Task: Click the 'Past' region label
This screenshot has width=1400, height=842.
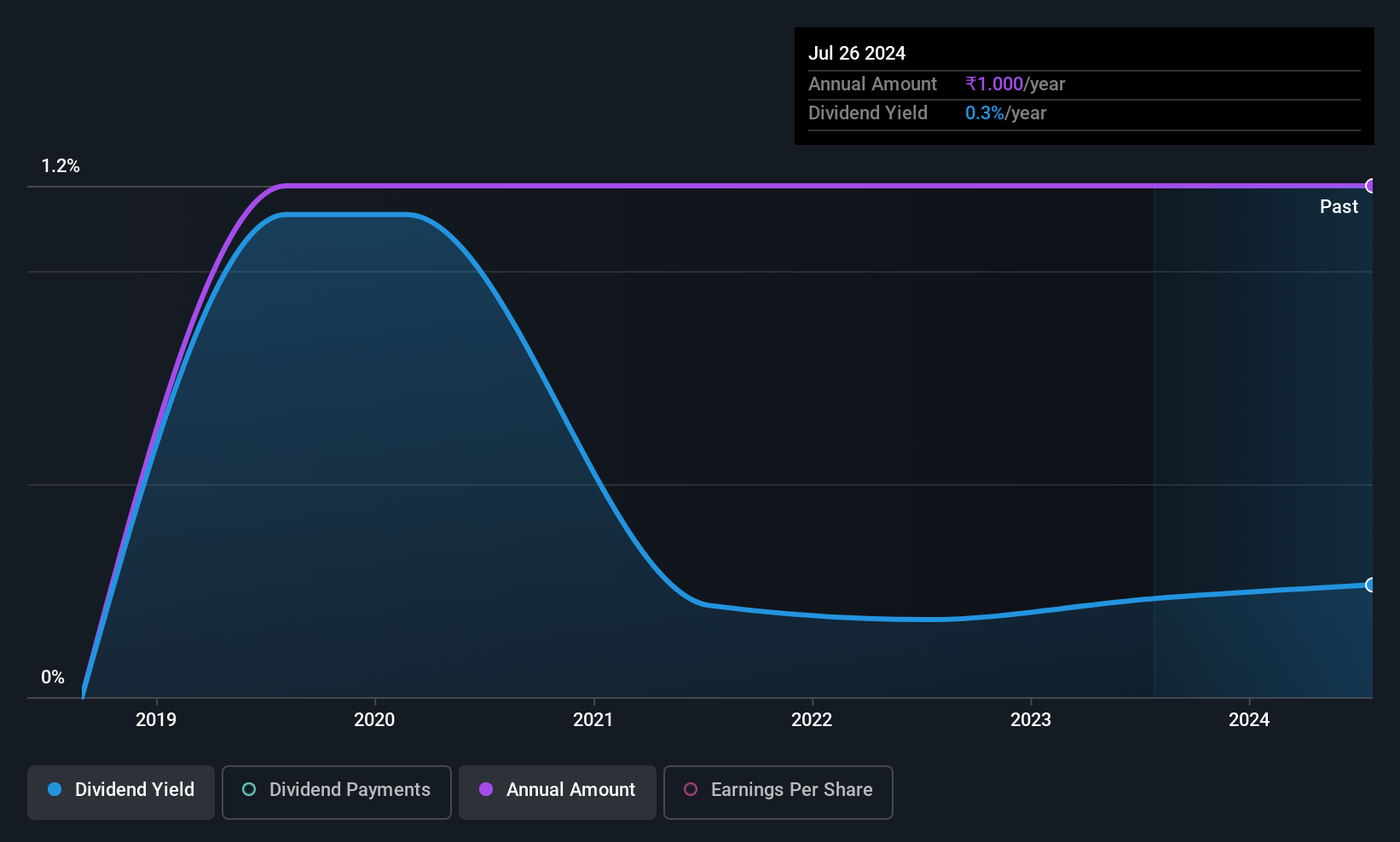Action: [x=1339, y=207]
